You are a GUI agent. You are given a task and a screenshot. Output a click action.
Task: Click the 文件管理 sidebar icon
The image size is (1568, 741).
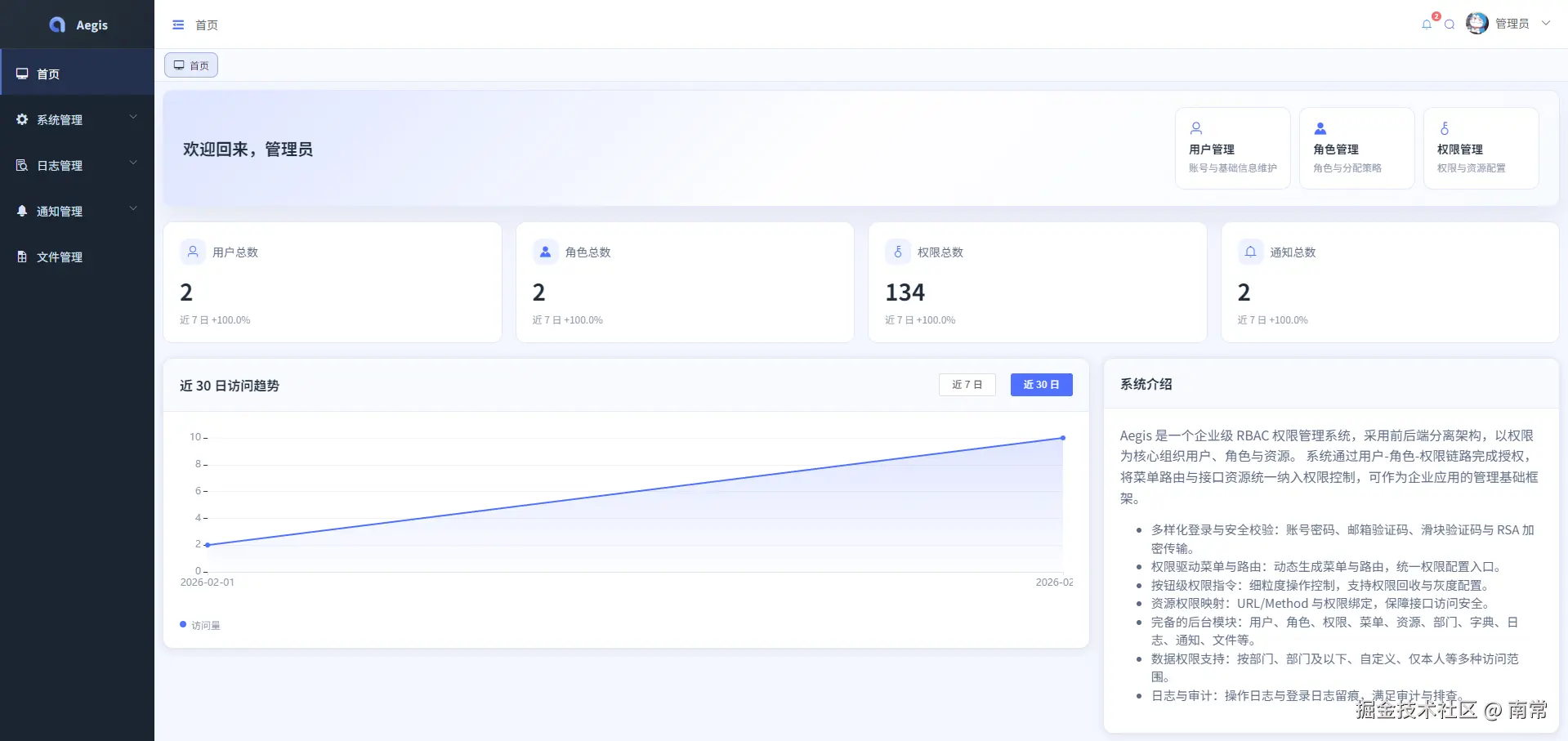[21, 257]
